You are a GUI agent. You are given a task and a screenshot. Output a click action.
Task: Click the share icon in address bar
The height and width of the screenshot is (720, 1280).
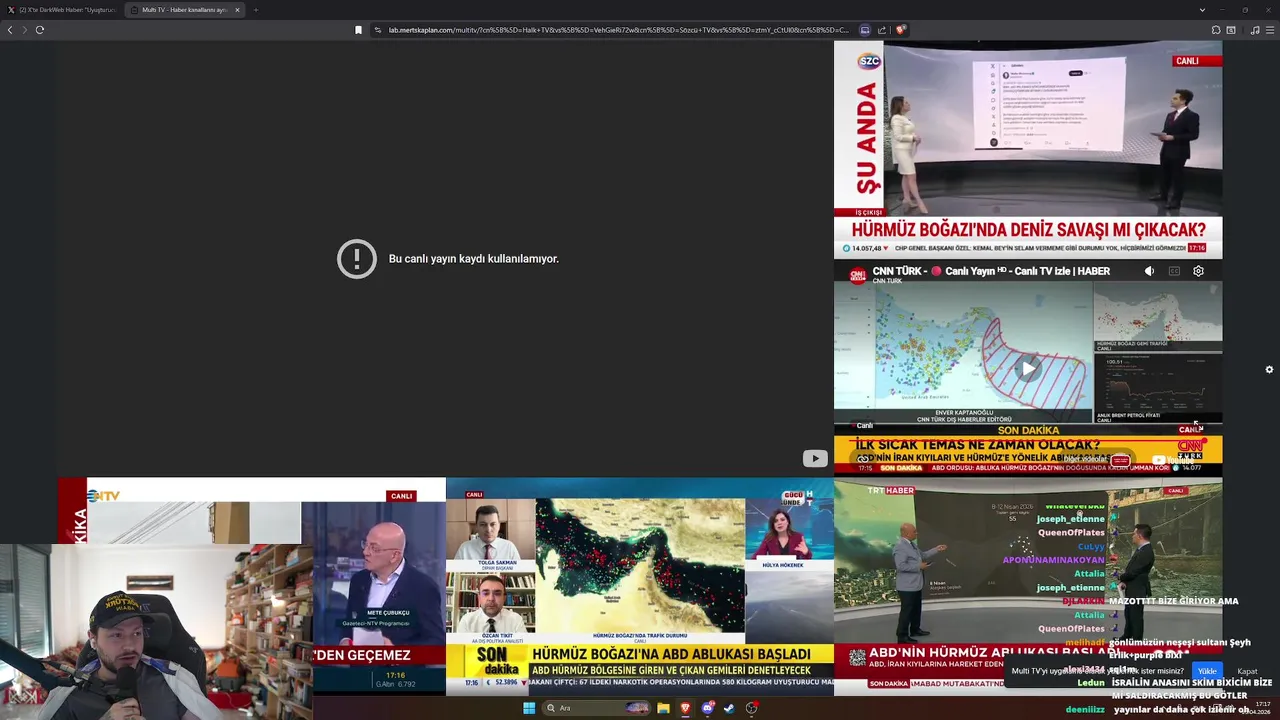point(882,30)
